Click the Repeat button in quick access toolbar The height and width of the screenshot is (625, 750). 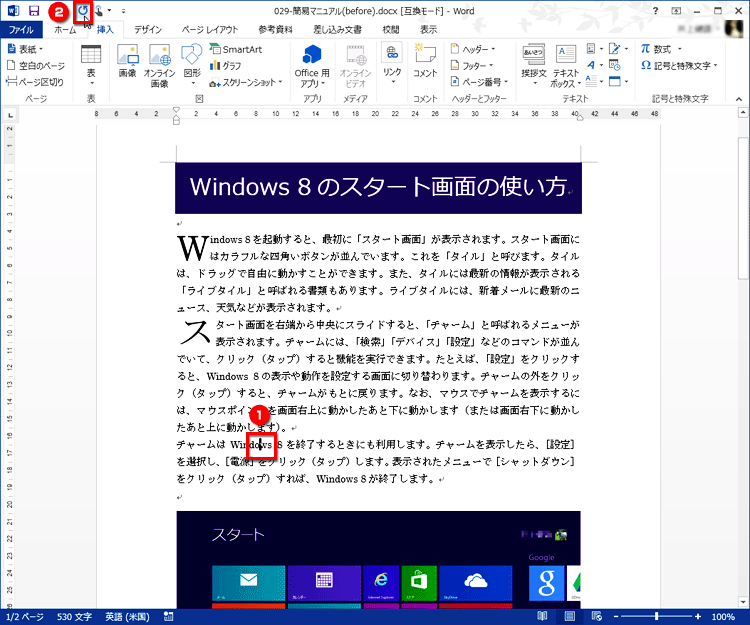tap(83, 11)
